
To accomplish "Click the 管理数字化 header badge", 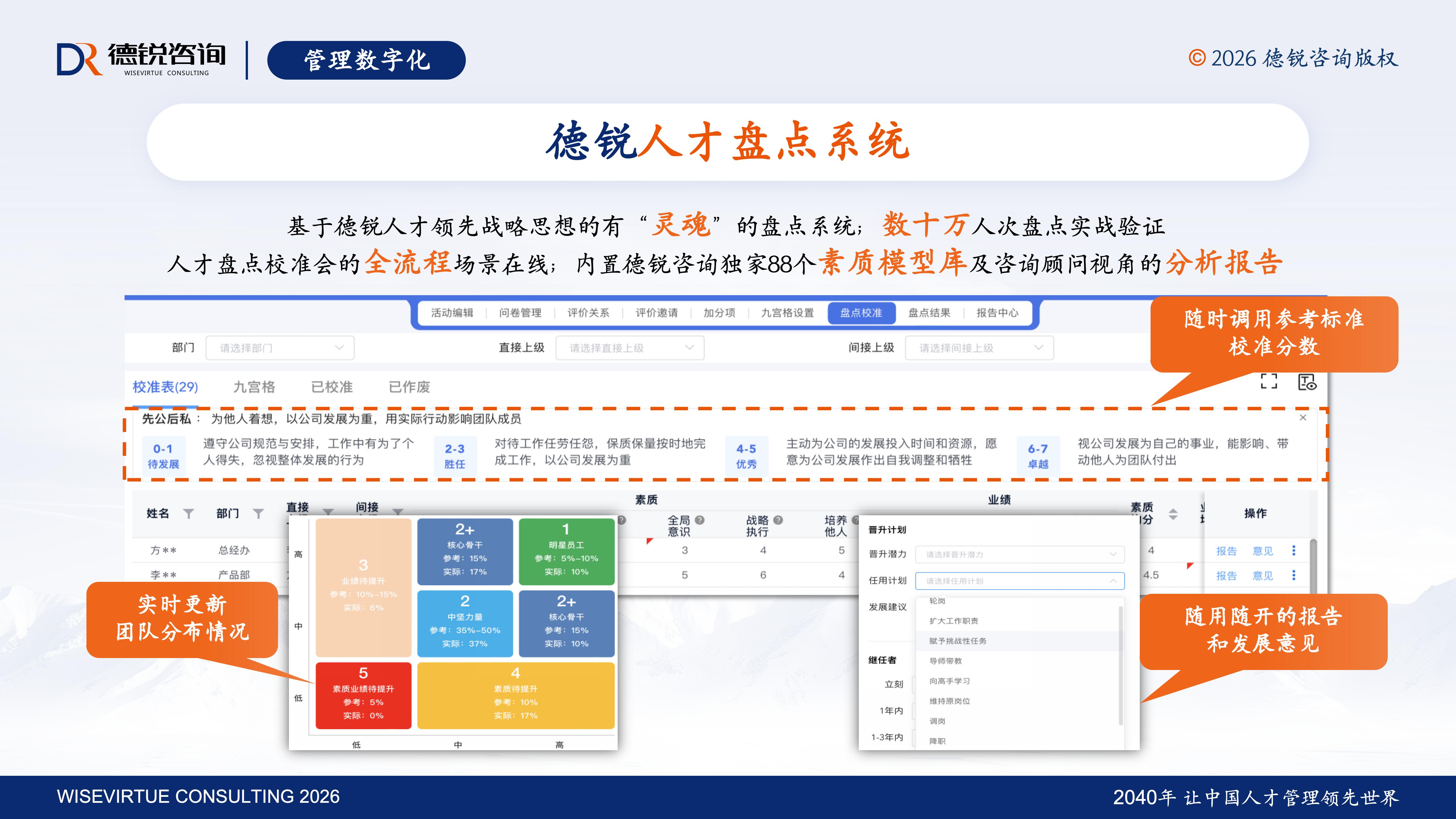I will click(x=367, y=60).
